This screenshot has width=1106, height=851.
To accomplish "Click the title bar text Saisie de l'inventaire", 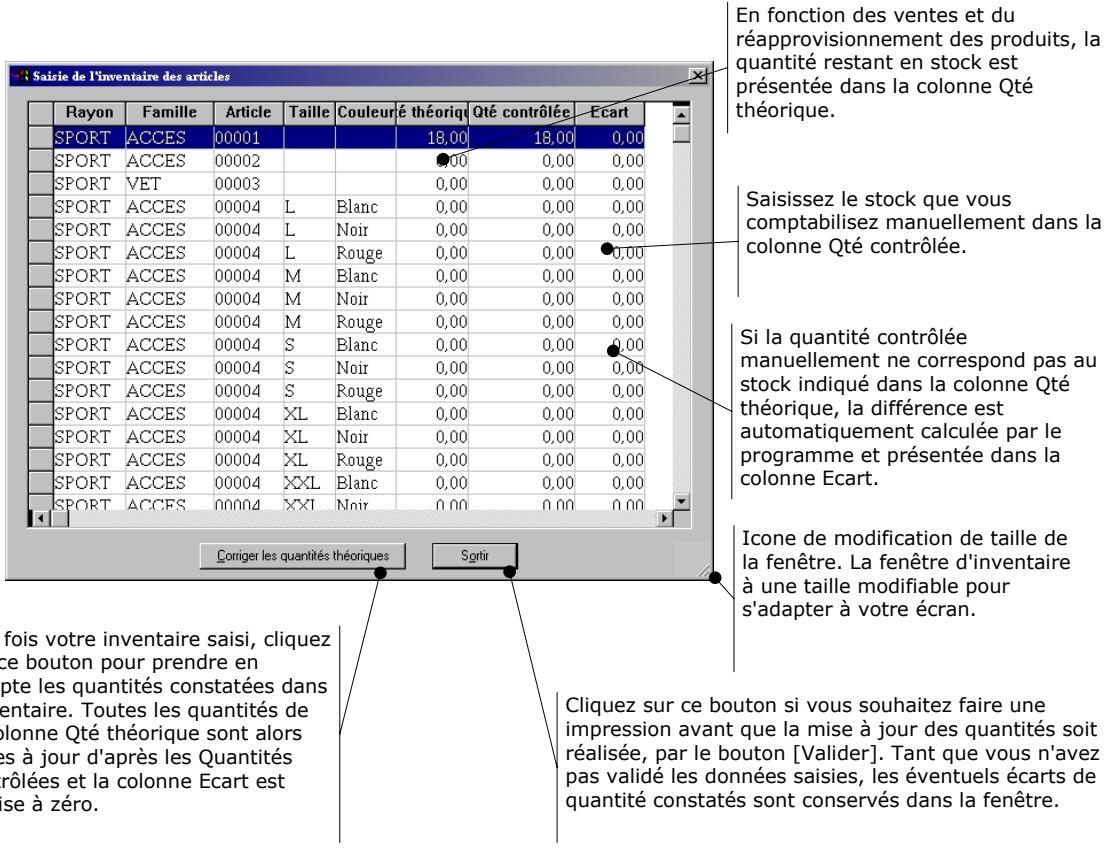I will coord(131,76).
